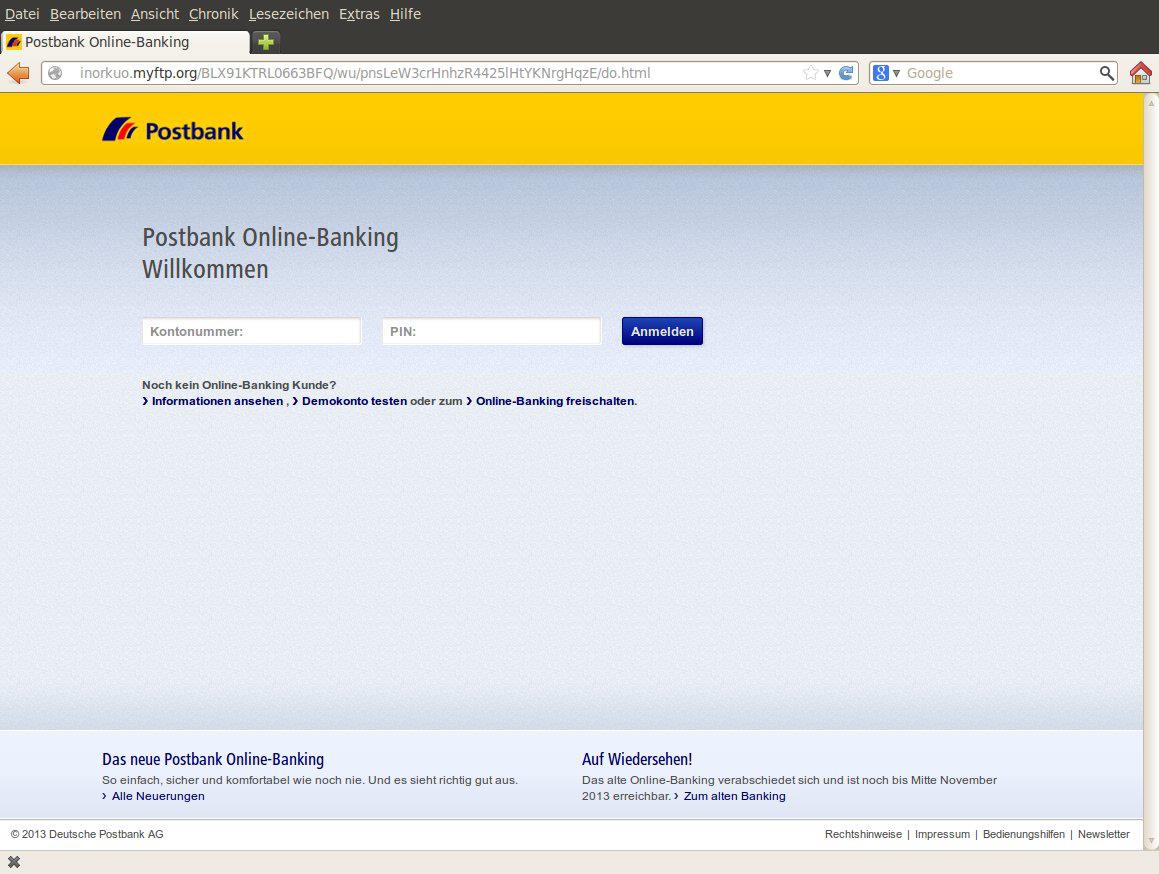Screen dimensions: 1159x874
Task: Open the home page icon
Action: [1141, 73]
